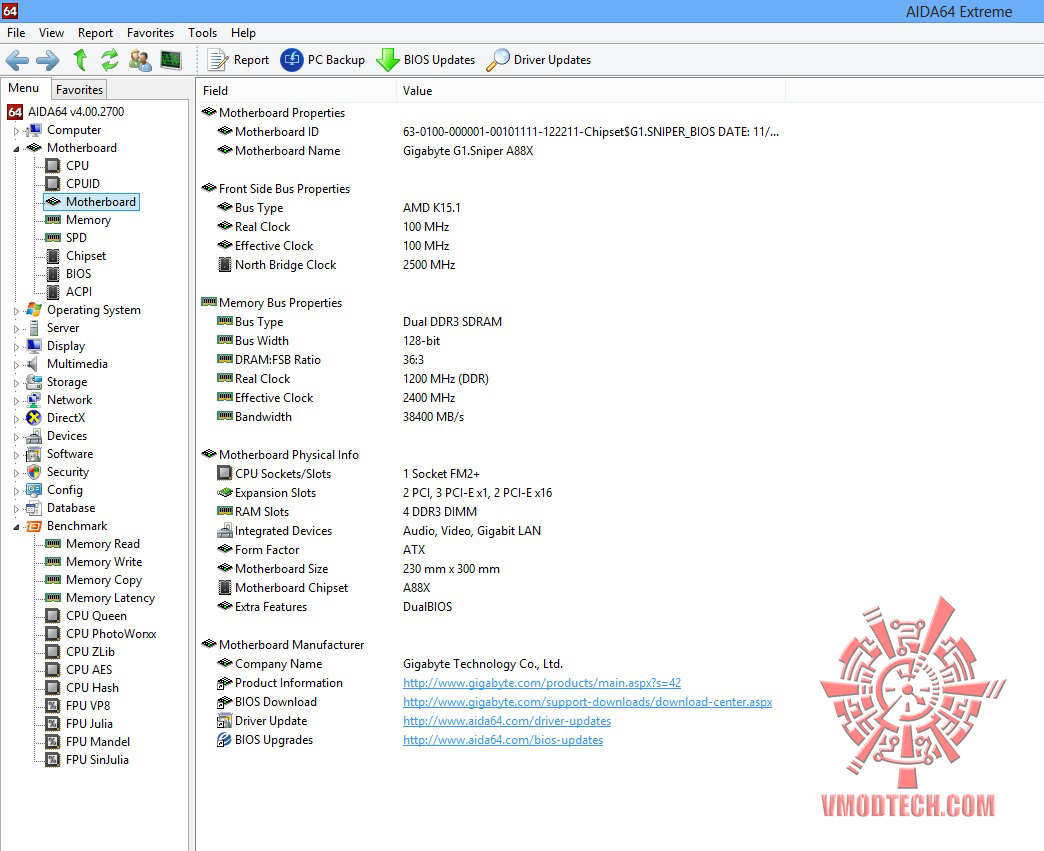Click the Forward navigation arrow
This screenshot has width=1044, height=851.
tap(47, 60)
